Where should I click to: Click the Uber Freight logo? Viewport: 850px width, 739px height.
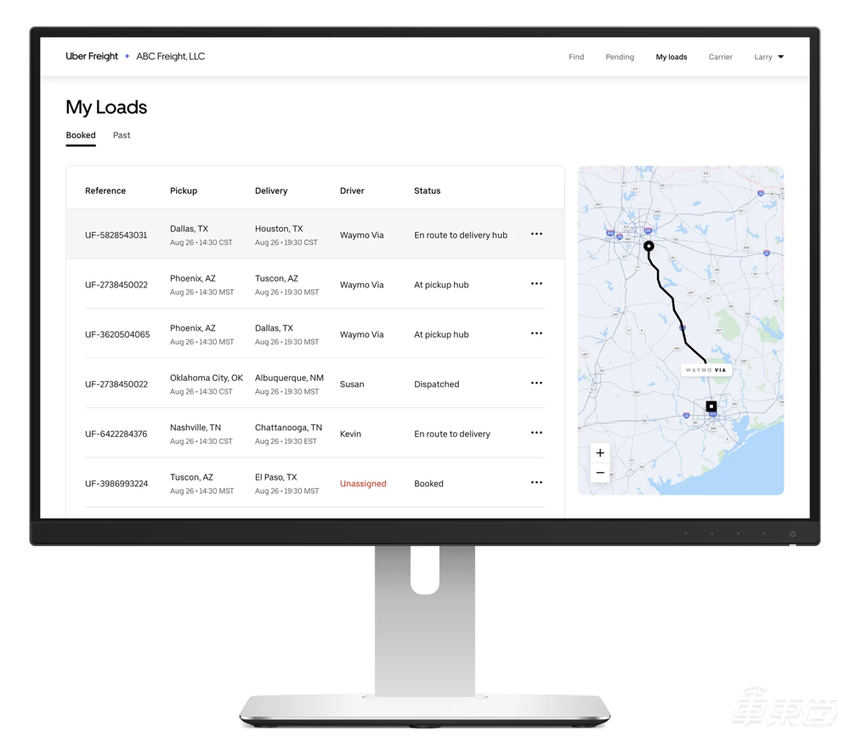pos(92,57)
